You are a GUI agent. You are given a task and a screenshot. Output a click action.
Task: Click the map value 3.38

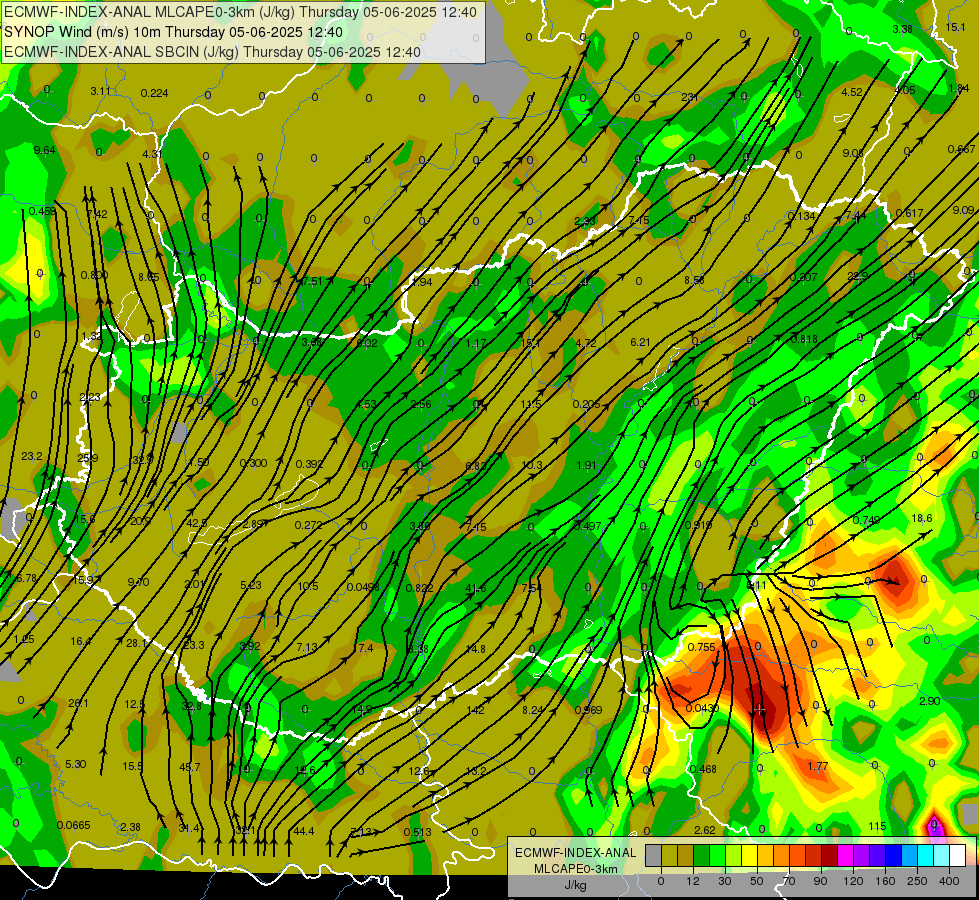click(902, 29)
